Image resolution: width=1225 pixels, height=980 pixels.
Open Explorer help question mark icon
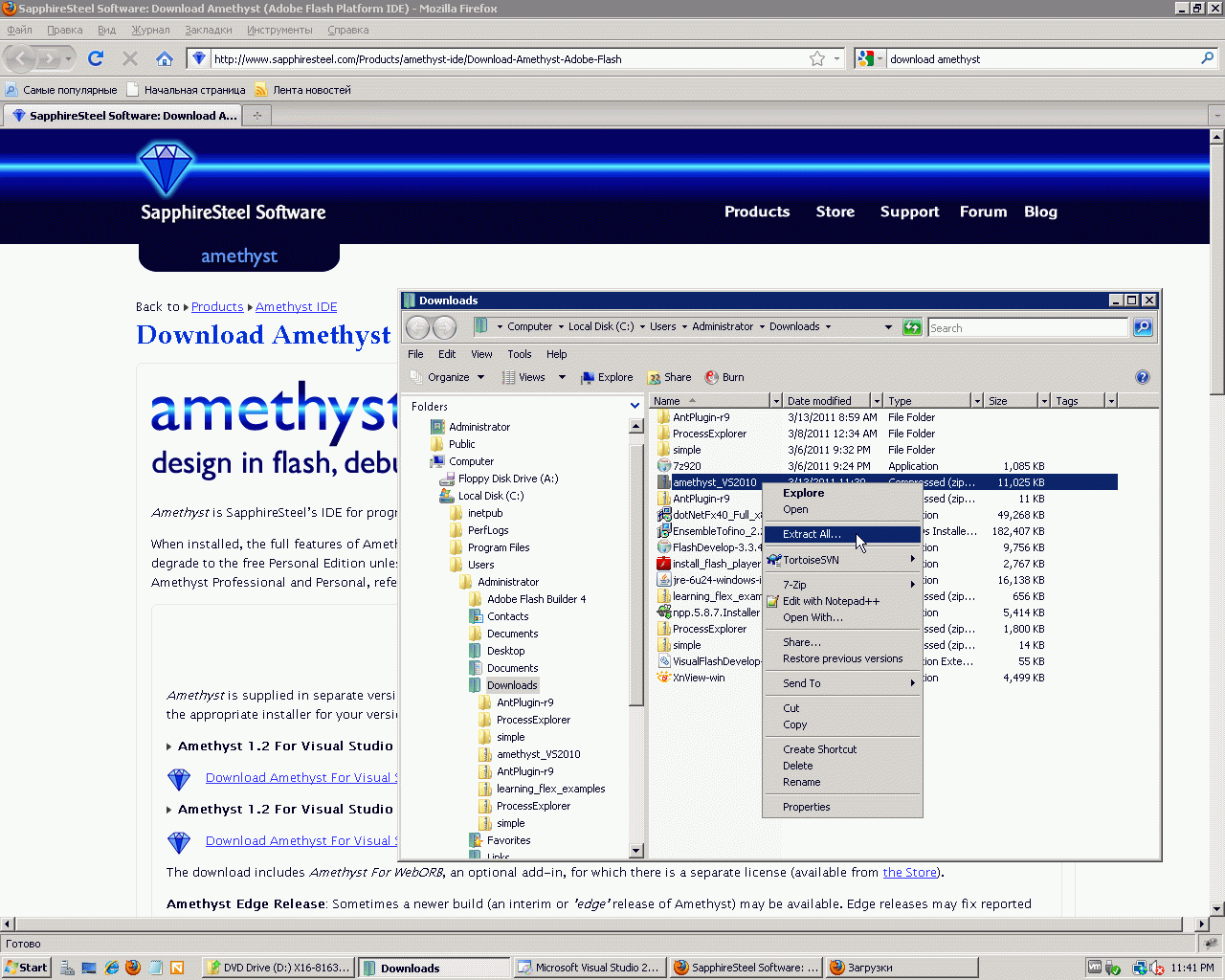pyautogui.click(x=1142, y=377)
